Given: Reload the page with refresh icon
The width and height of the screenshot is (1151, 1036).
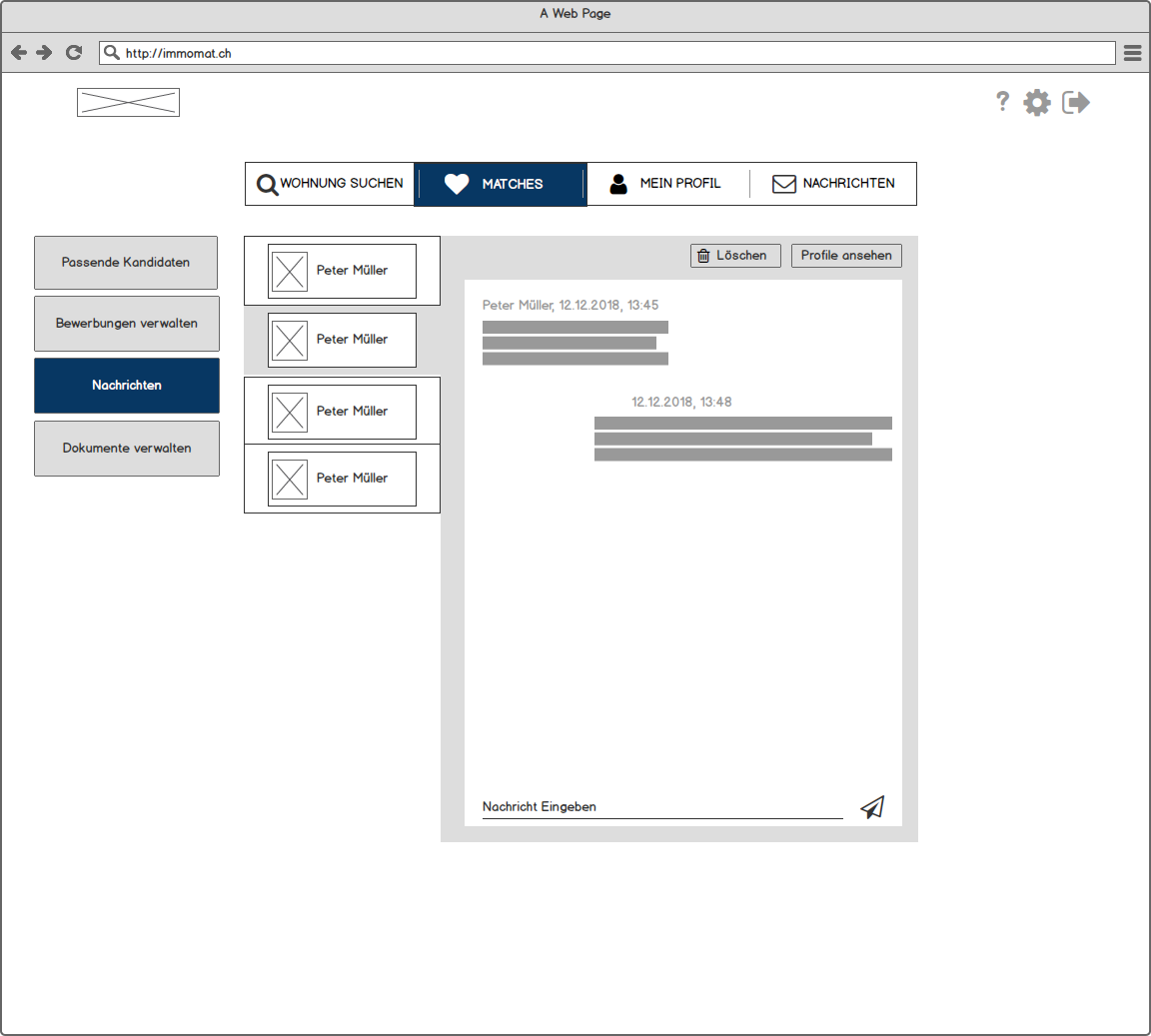Looking at the screenshot, I should [74, 53].
